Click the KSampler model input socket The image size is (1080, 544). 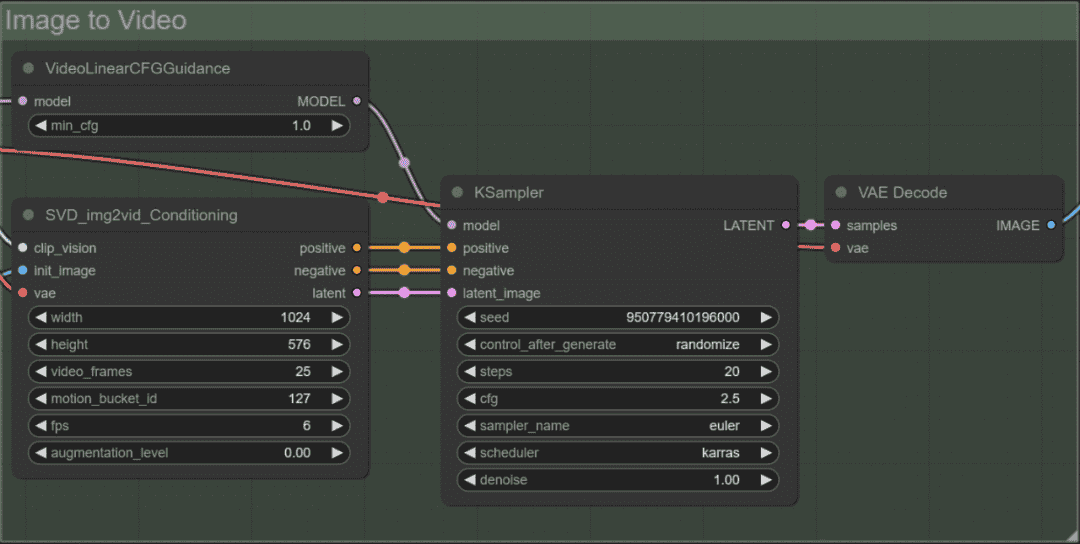point(452,225)
